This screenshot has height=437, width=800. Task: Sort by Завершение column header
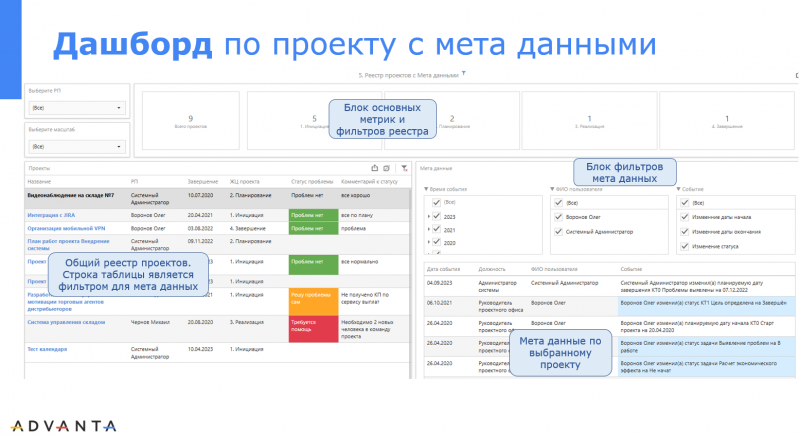[x=202, y=181]
